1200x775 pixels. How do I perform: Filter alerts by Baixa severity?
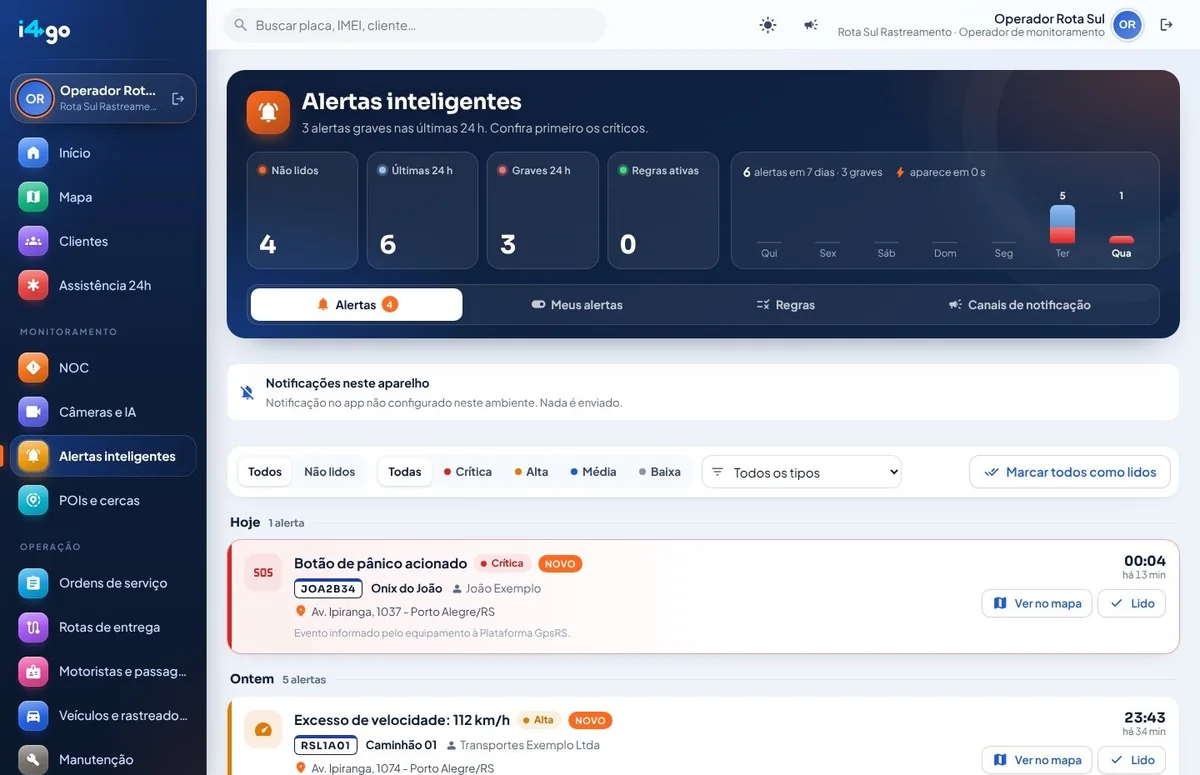pyautogui.click(x=659, y=472)
